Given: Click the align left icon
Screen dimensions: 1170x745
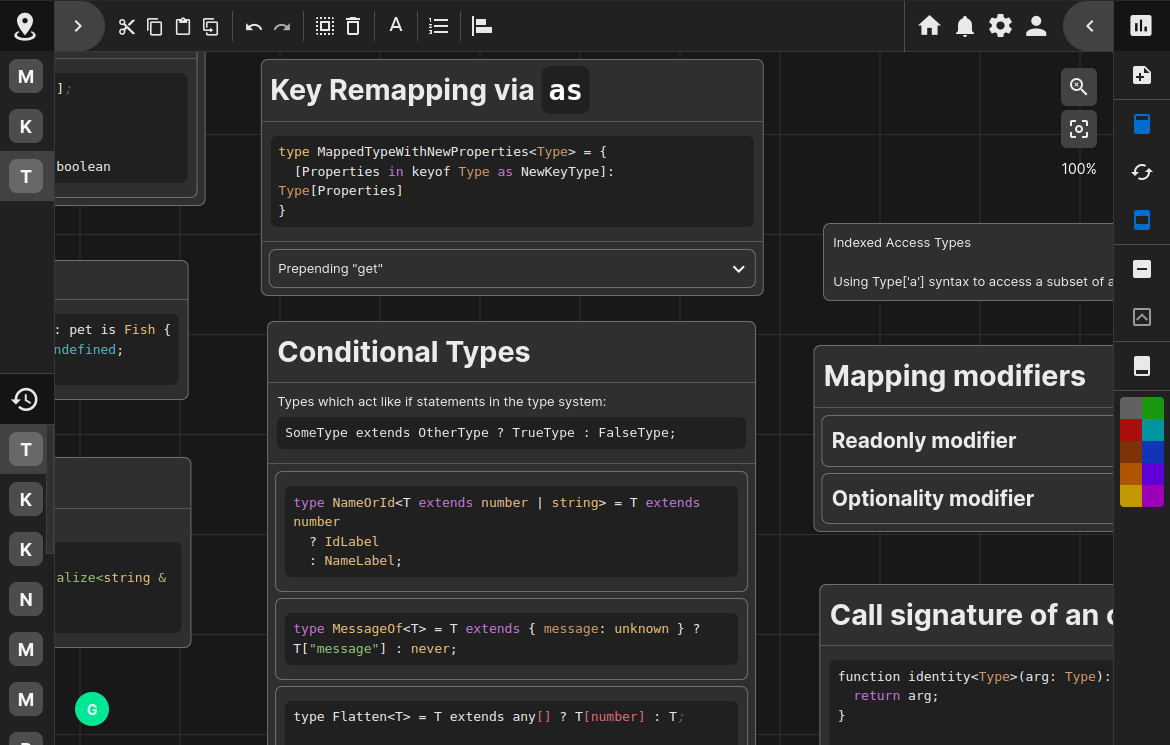Looking at the screenshot, I should pos(482,27).
